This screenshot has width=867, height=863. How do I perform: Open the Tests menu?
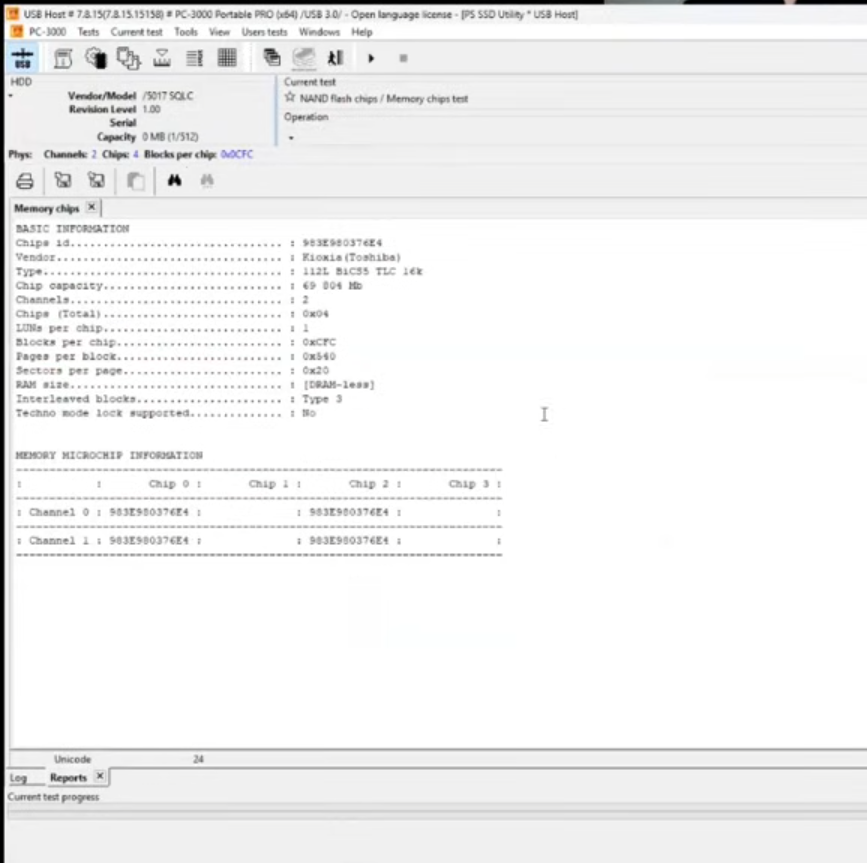click(x=88, y=32)
